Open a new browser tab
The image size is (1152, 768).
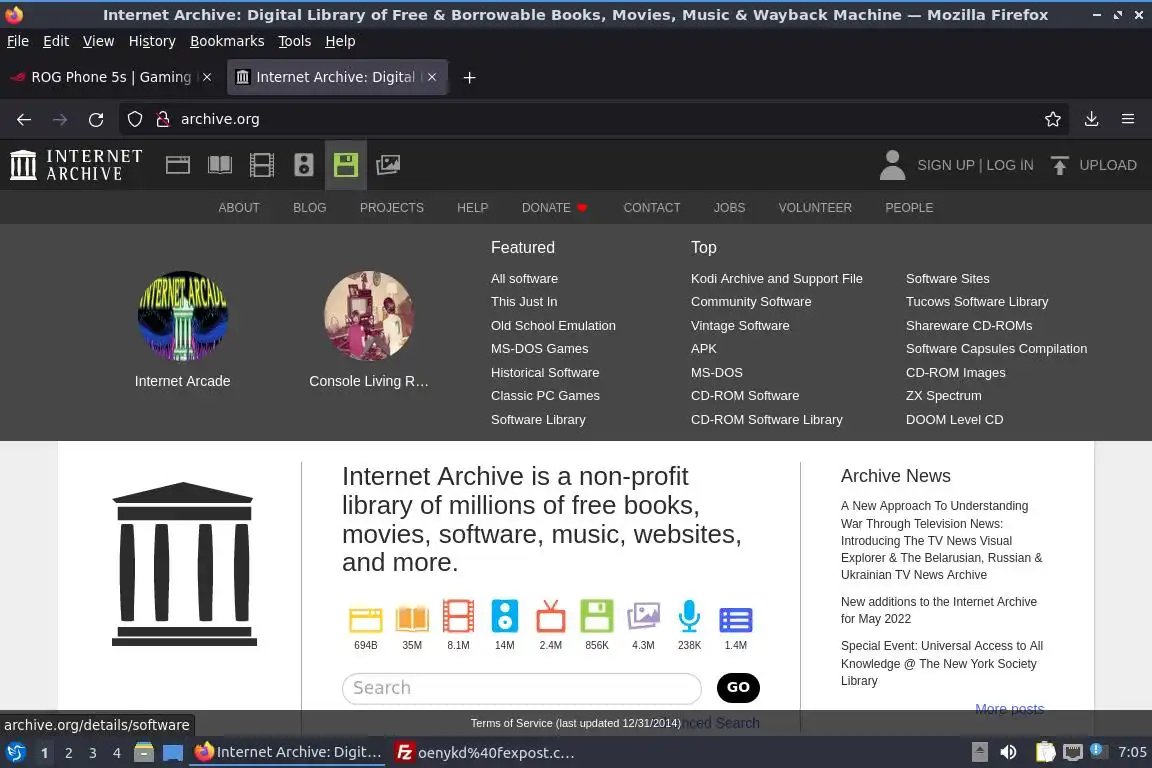pyautogui.click(x=469, y=77)
